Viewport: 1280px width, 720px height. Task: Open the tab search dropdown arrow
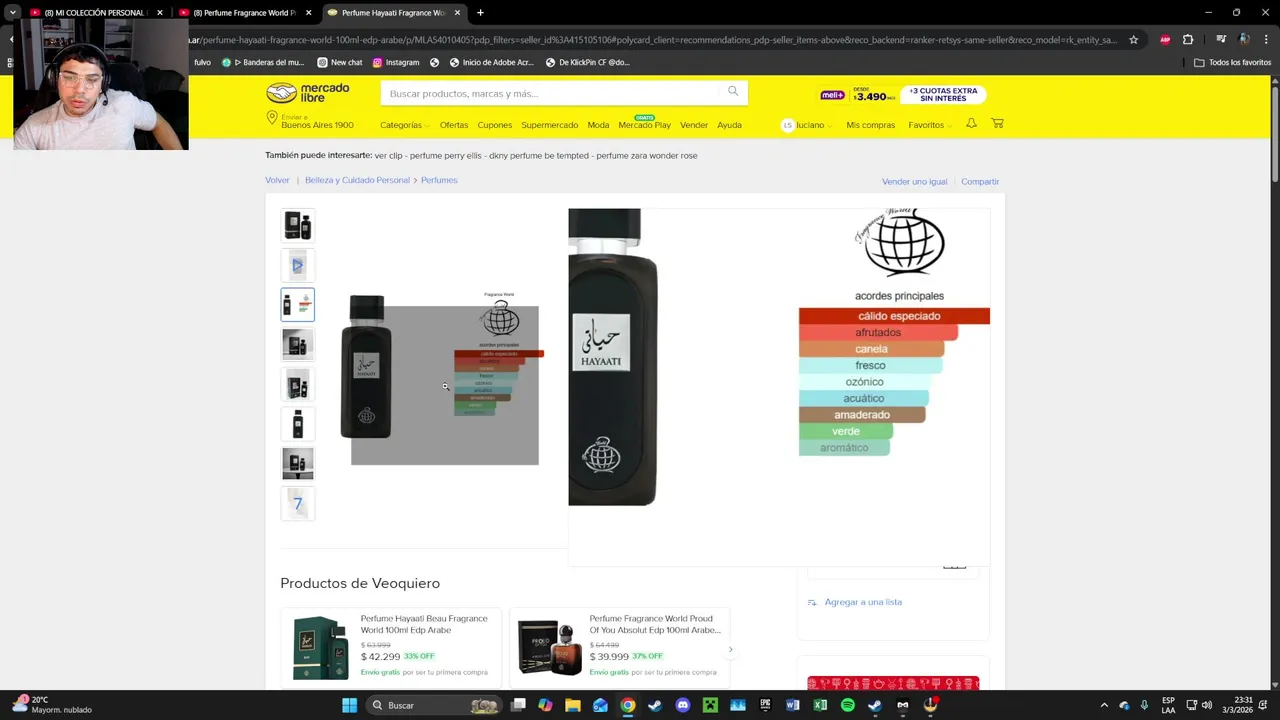[x=13, y=13]
